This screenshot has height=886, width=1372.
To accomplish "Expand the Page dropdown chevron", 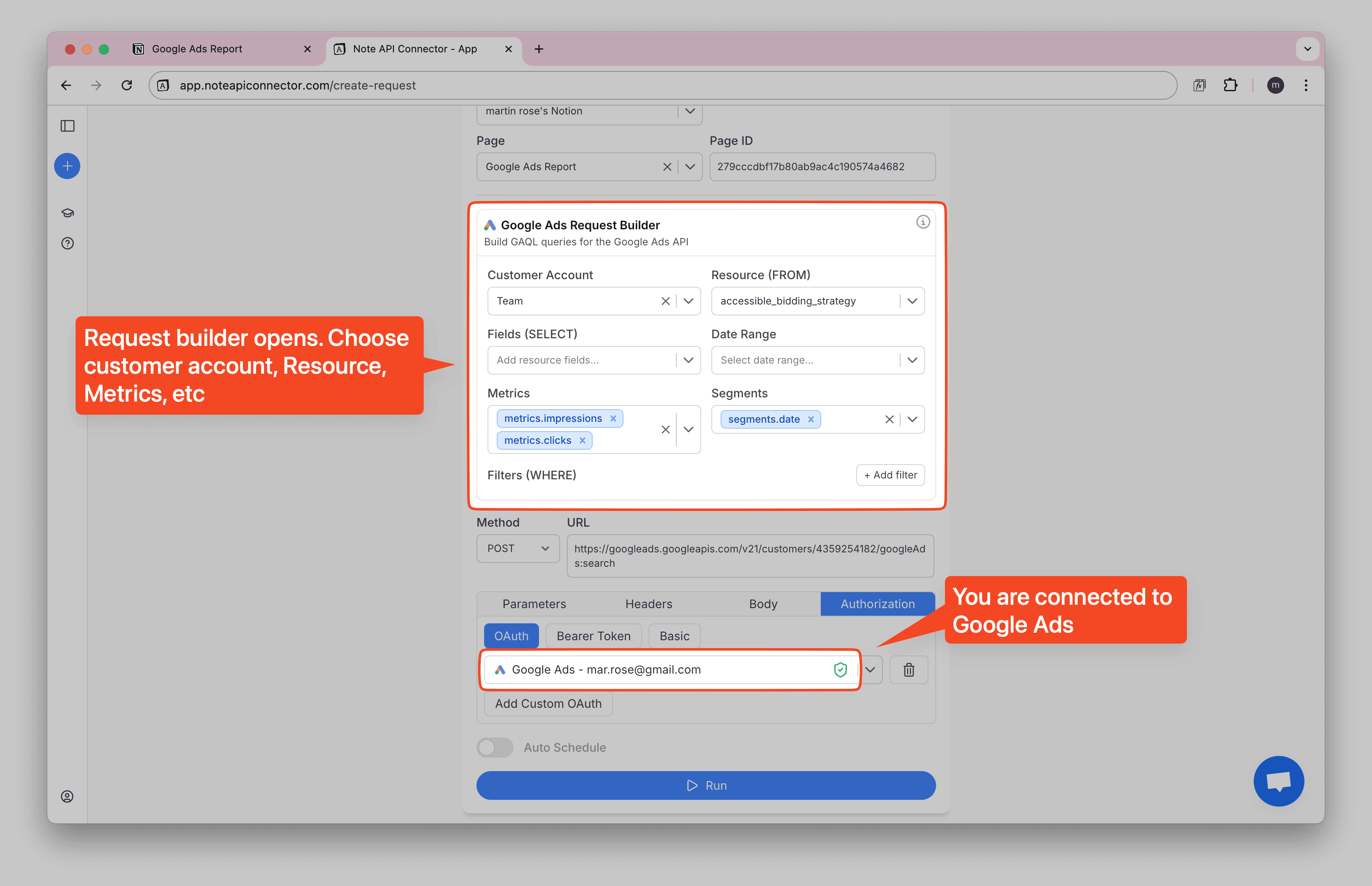I will (x=690, y=167).
